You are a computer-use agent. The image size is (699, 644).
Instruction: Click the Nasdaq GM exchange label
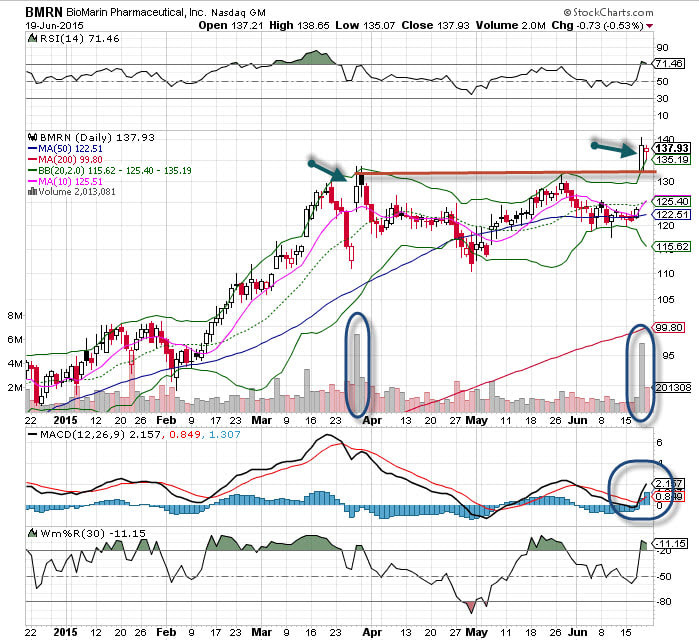click(238, 13)
